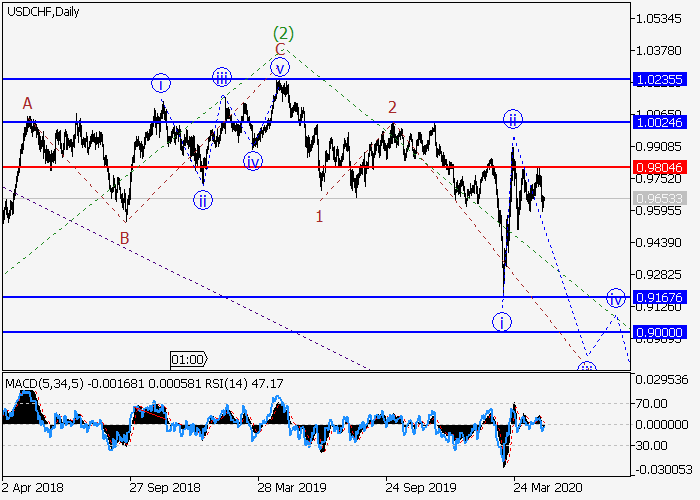
Task: Select the red B wave label at the low
Action: (124, 238)
